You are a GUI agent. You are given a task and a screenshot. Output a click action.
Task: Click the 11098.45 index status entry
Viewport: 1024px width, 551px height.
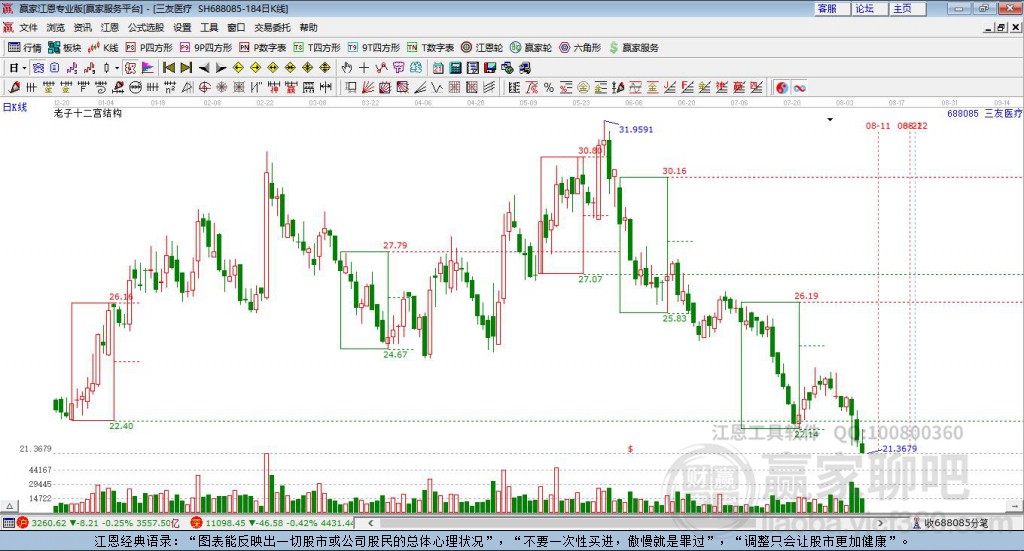[274, 523]
